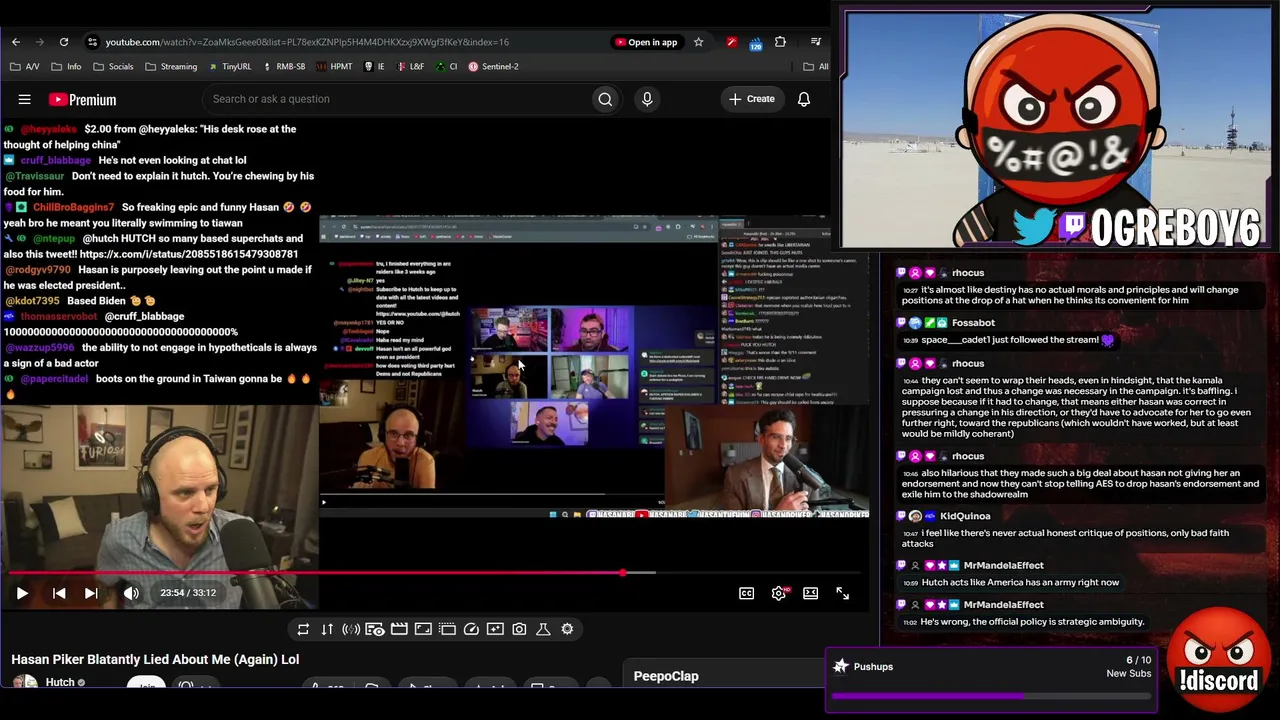Go to YouTube Premium home logo
This screenshot has width=1280, height=720.
(83, 99)
